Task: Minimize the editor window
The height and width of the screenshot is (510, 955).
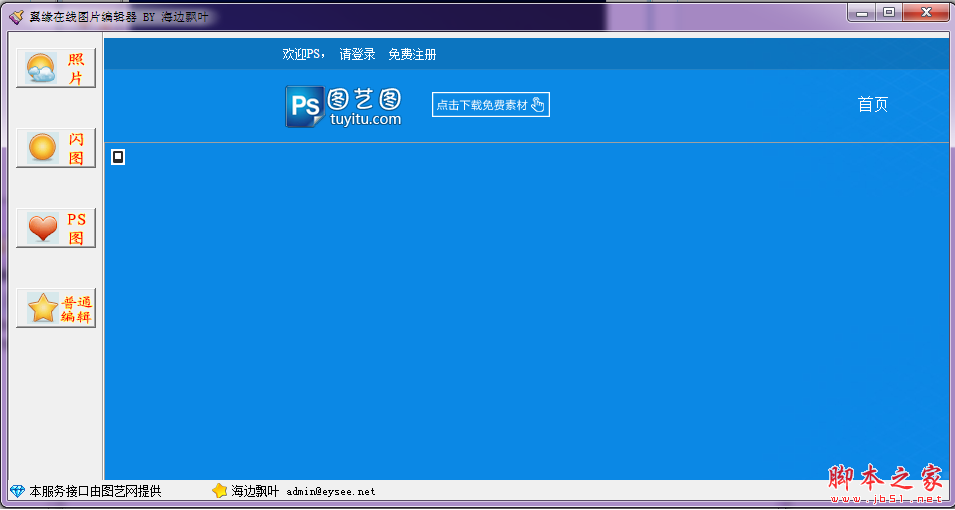Action: (862, 12)
